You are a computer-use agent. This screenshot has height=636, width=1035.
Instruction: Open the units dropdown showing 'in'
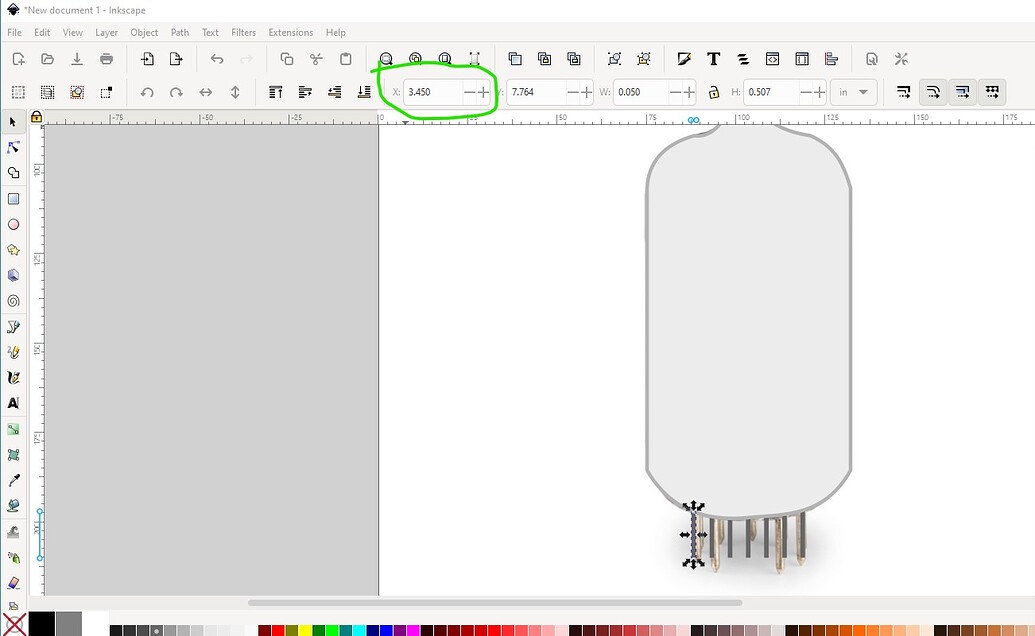pyautogui.click(x=852, y=92)
